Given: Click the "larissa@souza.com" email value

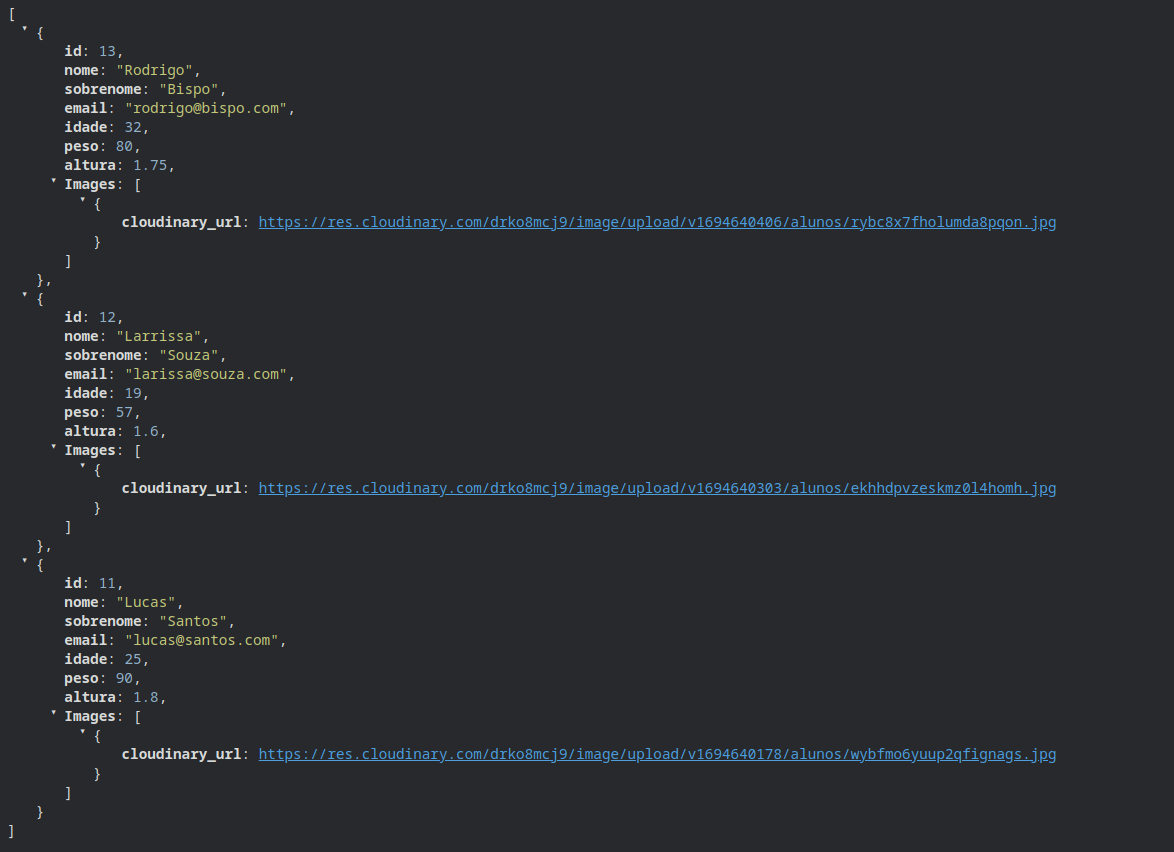Looking at the screenshot, I should 207,374.
